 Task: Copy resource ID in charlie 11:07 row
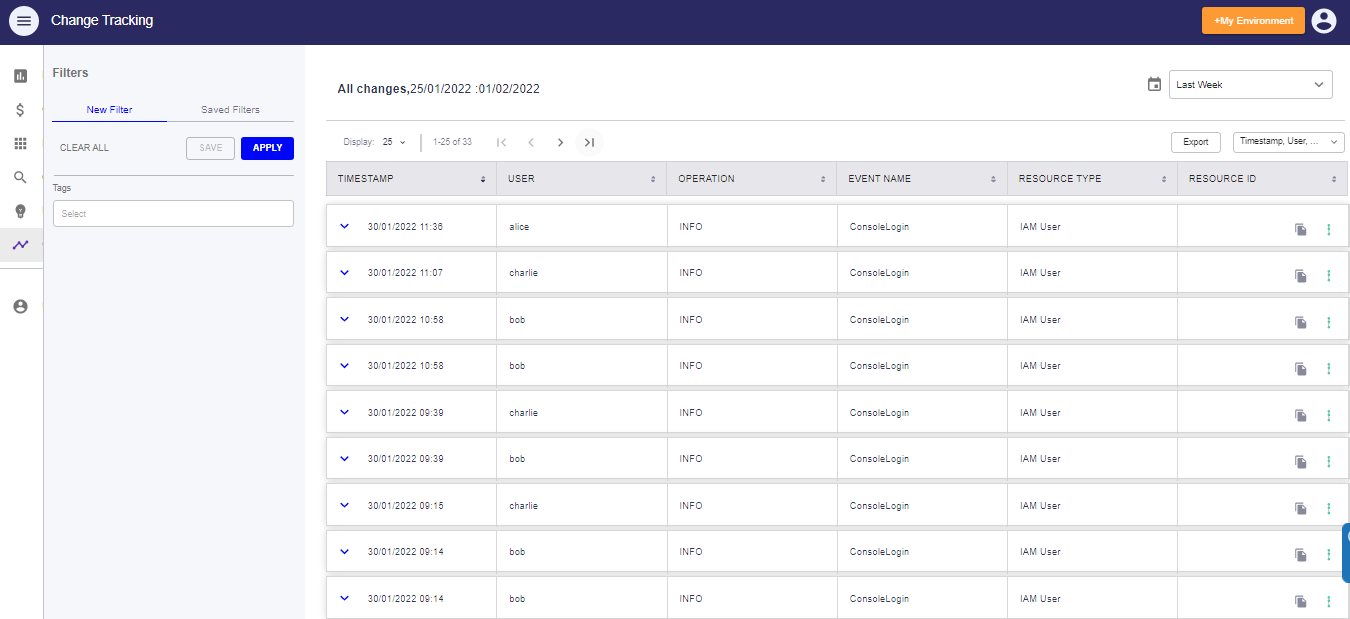1301,276
